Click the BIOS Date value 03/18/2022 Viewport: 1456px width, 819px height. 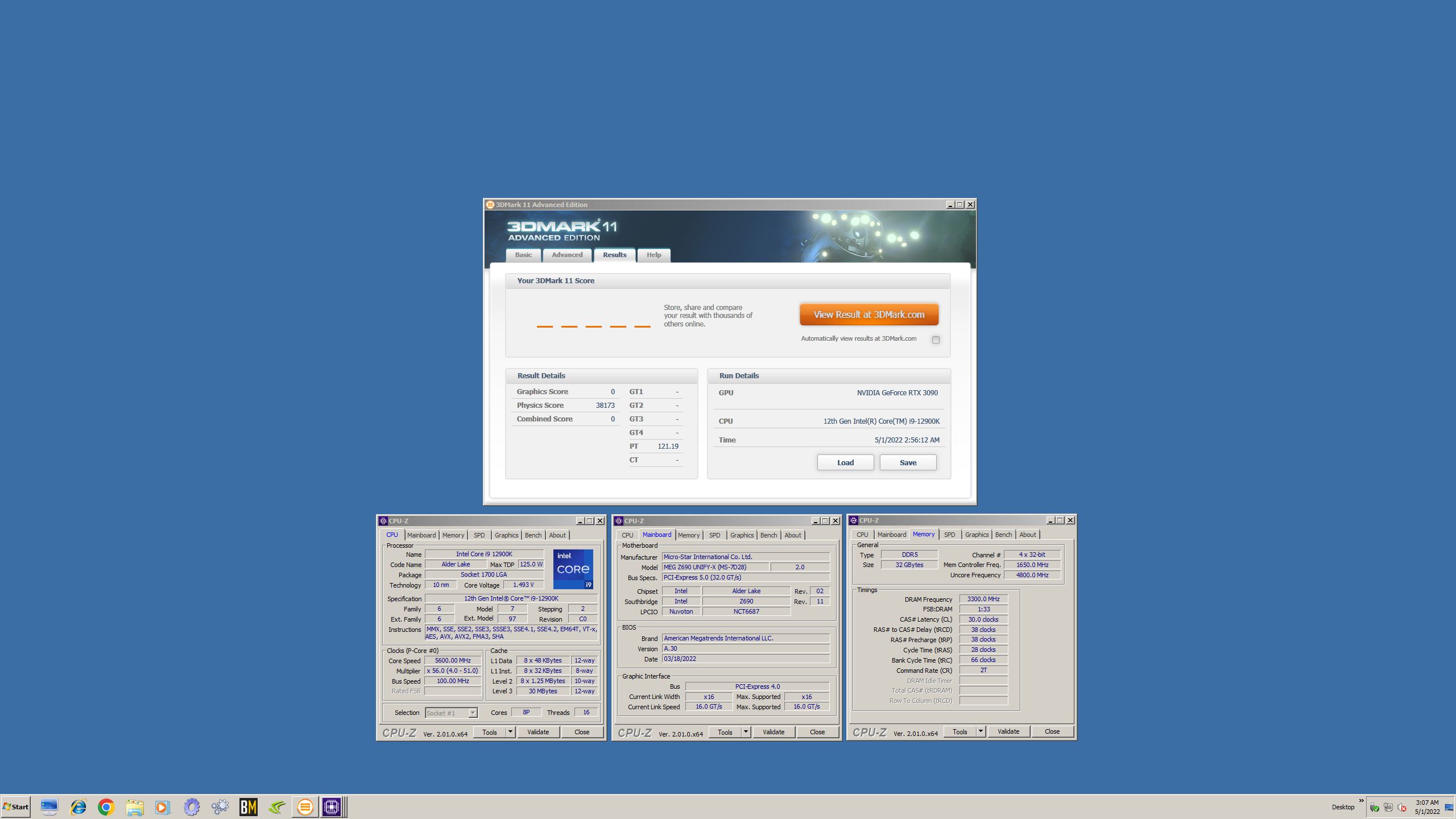click(x=746, y=659)
